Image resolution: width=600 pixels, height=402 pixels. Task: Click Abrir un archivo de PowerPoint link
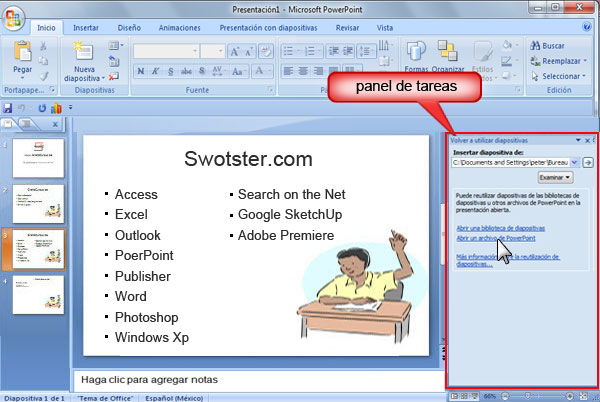tap(496, 238)
